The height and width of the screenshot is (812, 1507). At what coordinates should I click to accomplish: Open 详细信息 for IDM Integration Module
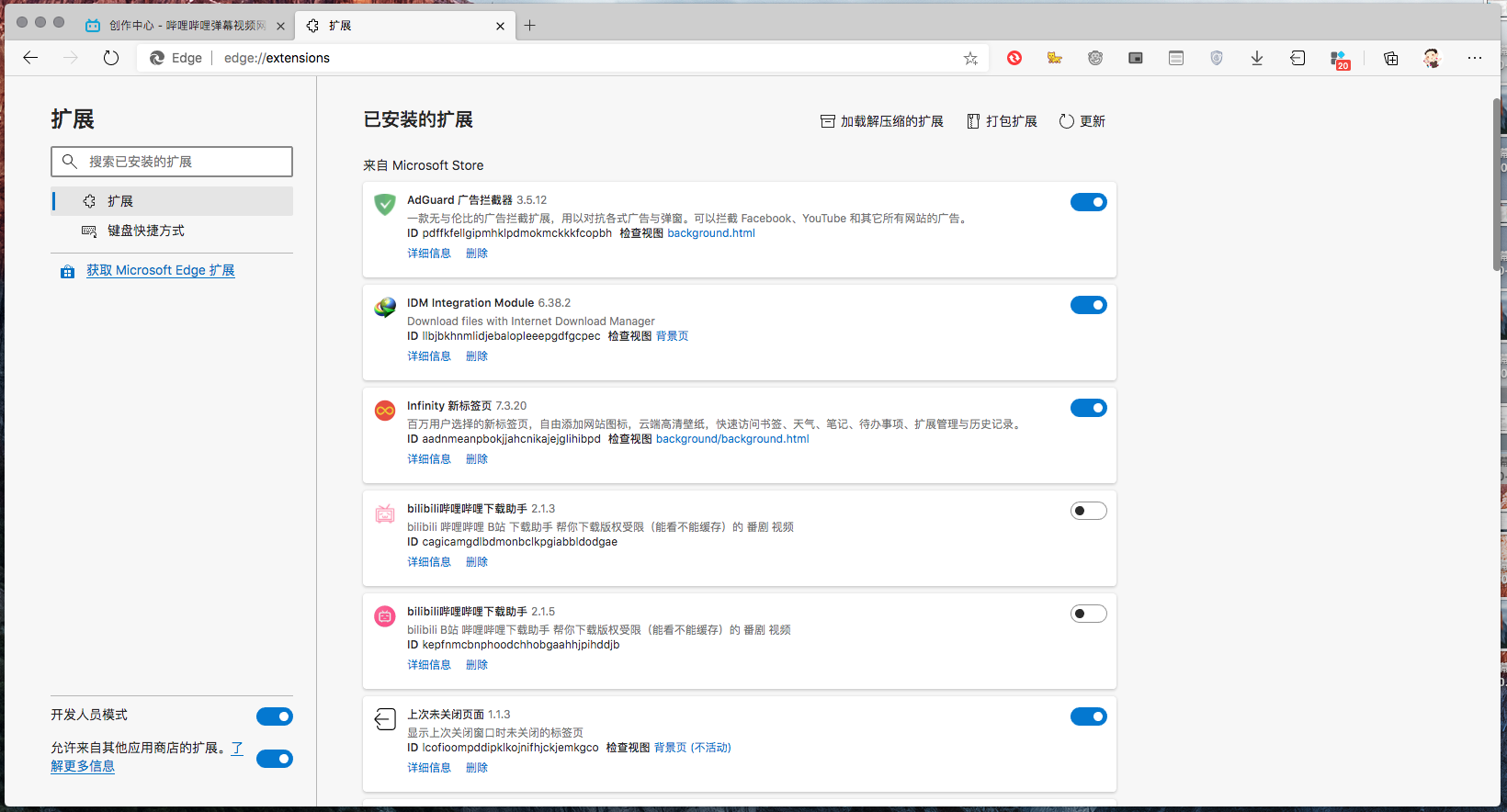point(429,356)
